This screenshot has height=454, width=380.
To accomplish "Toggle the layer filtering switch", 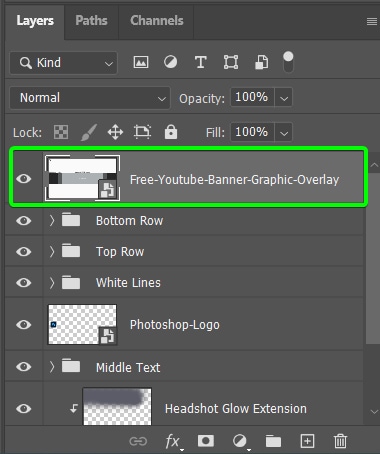I will tap(288, 62).
